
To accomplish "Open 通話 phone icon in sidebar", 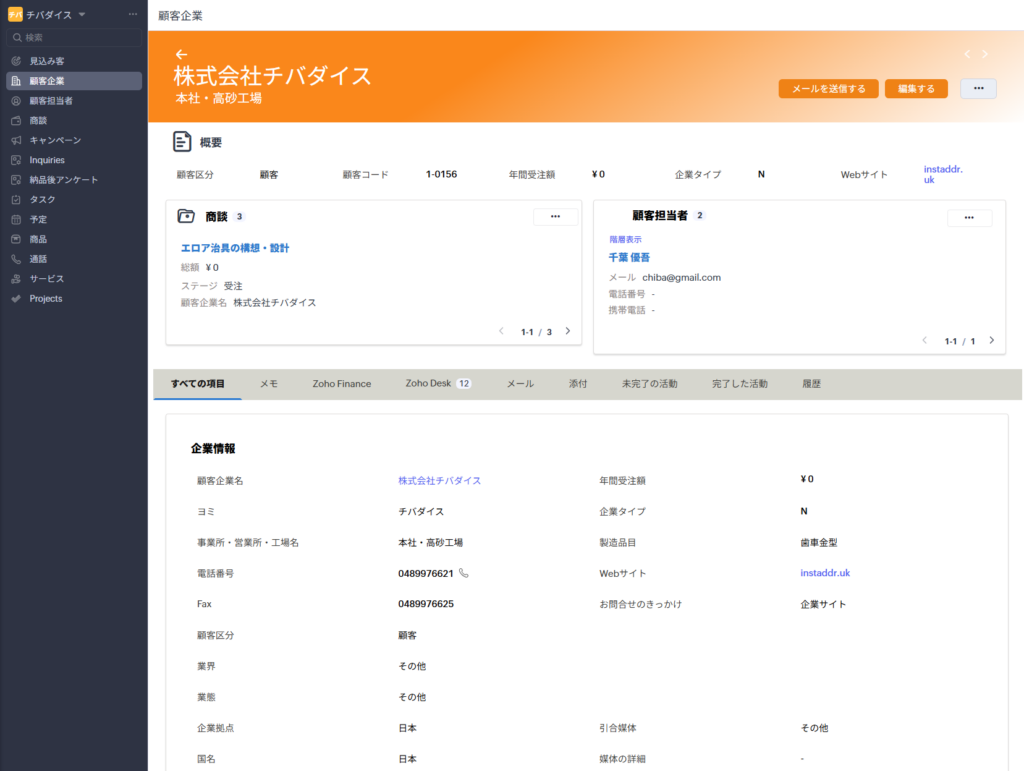I will click(x=16, y=259).
